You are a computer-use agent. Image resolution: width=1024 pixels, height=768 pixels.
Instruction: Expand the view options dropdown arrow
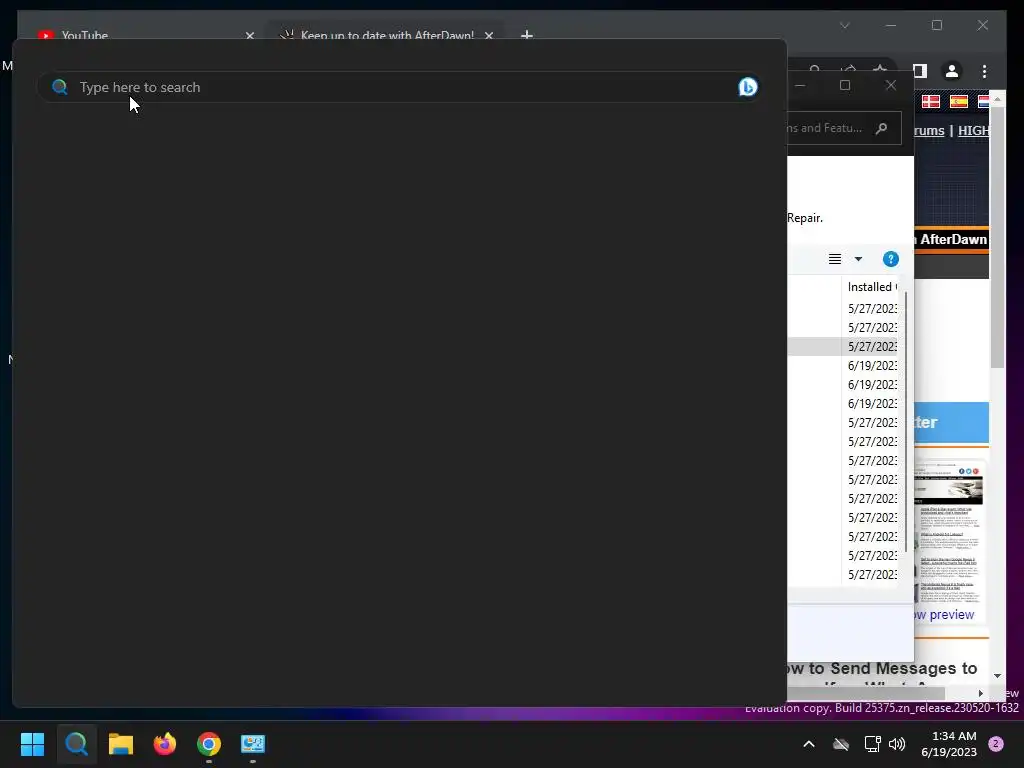[858, 259]
